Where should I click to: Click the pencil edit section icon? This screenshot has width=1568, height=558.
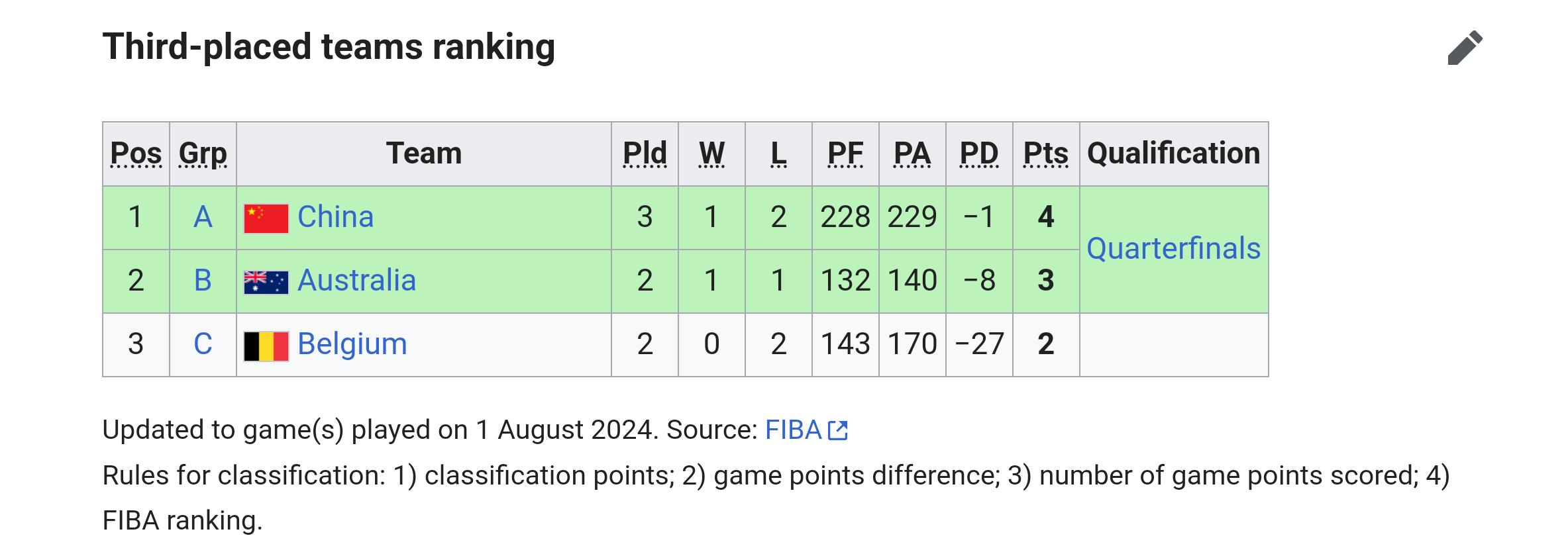[x=1465, y=48]
